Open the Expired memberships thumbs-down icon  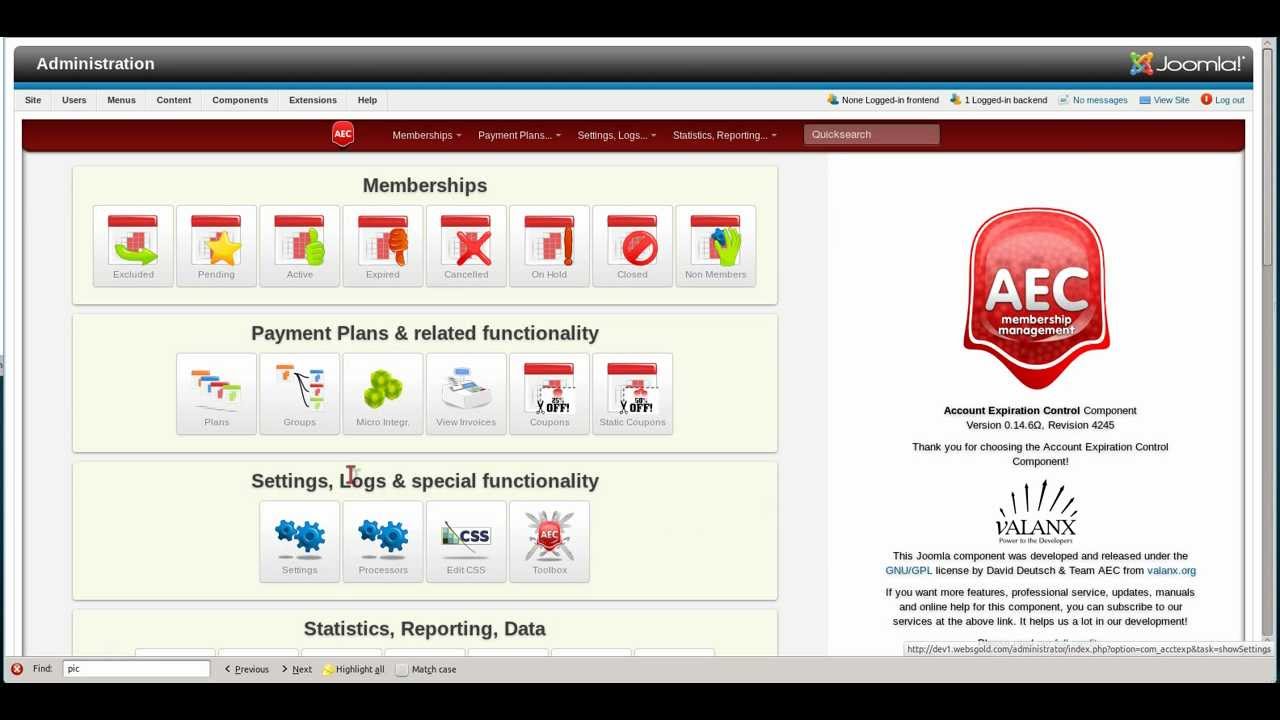coord(382,246)
